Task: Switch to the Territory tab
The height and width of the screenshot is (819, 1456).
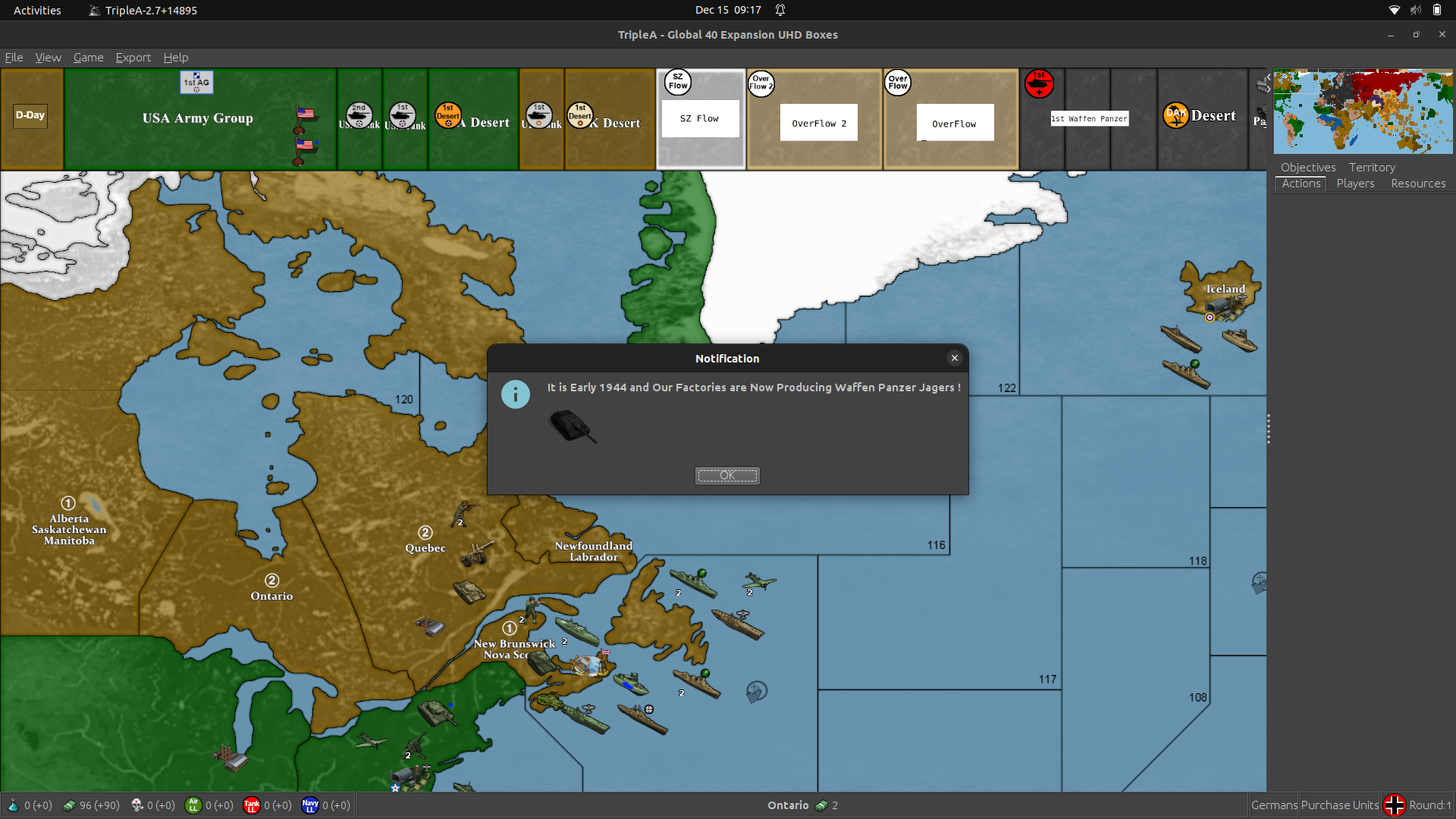Action: tap(1372, 168)
